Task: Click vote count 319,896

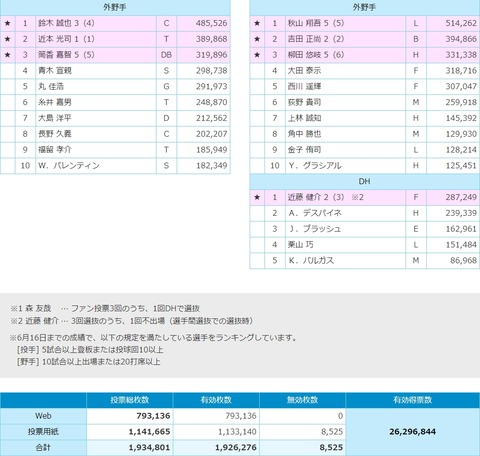Action: (211, 55)
